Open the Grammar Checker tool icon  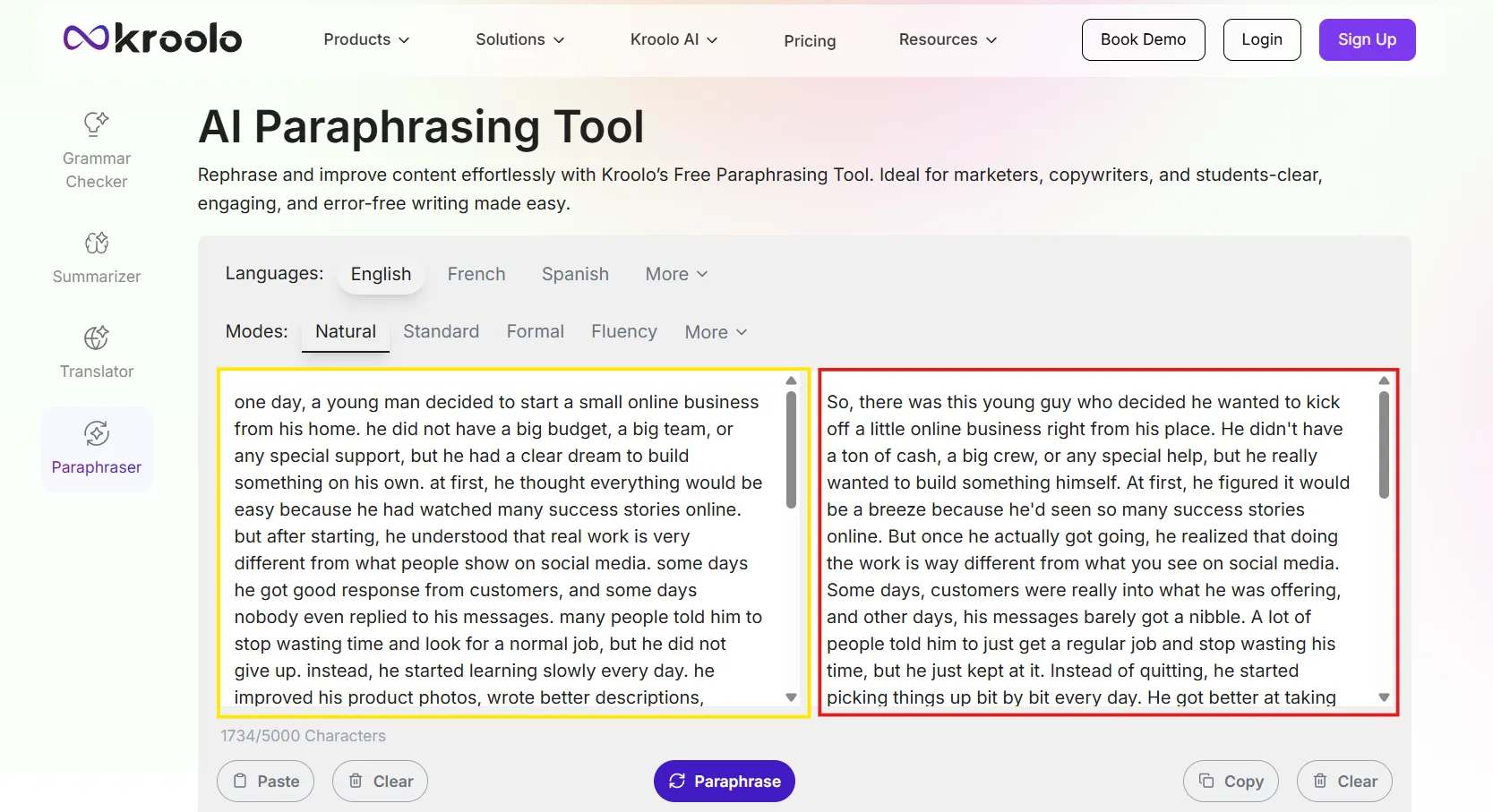coord(97,123)
